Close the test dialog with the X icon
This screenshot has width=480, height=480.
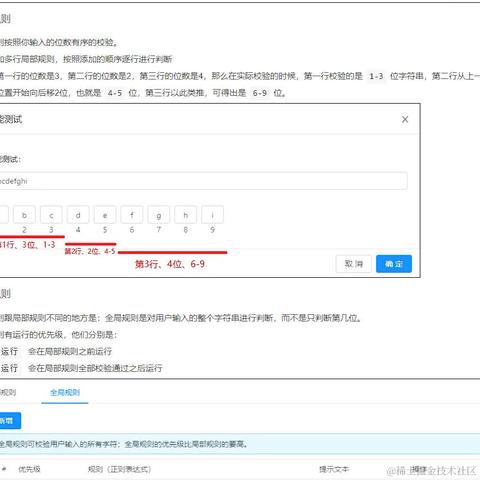pos(405,119)
